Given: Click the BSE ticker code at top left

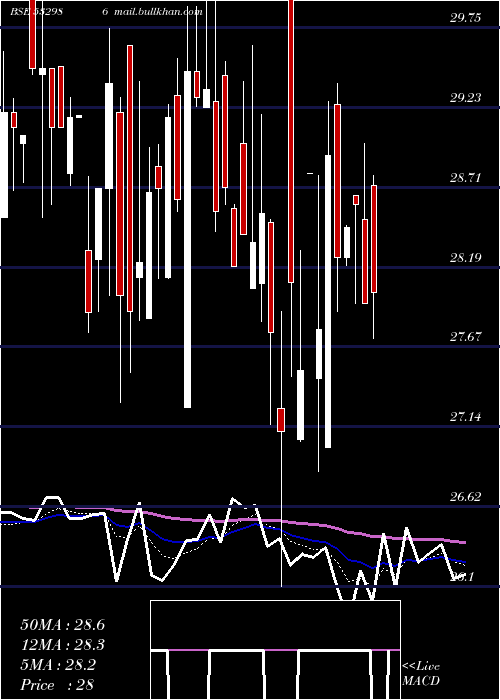Looking at the screenshot, I should (x=37, y=12).
